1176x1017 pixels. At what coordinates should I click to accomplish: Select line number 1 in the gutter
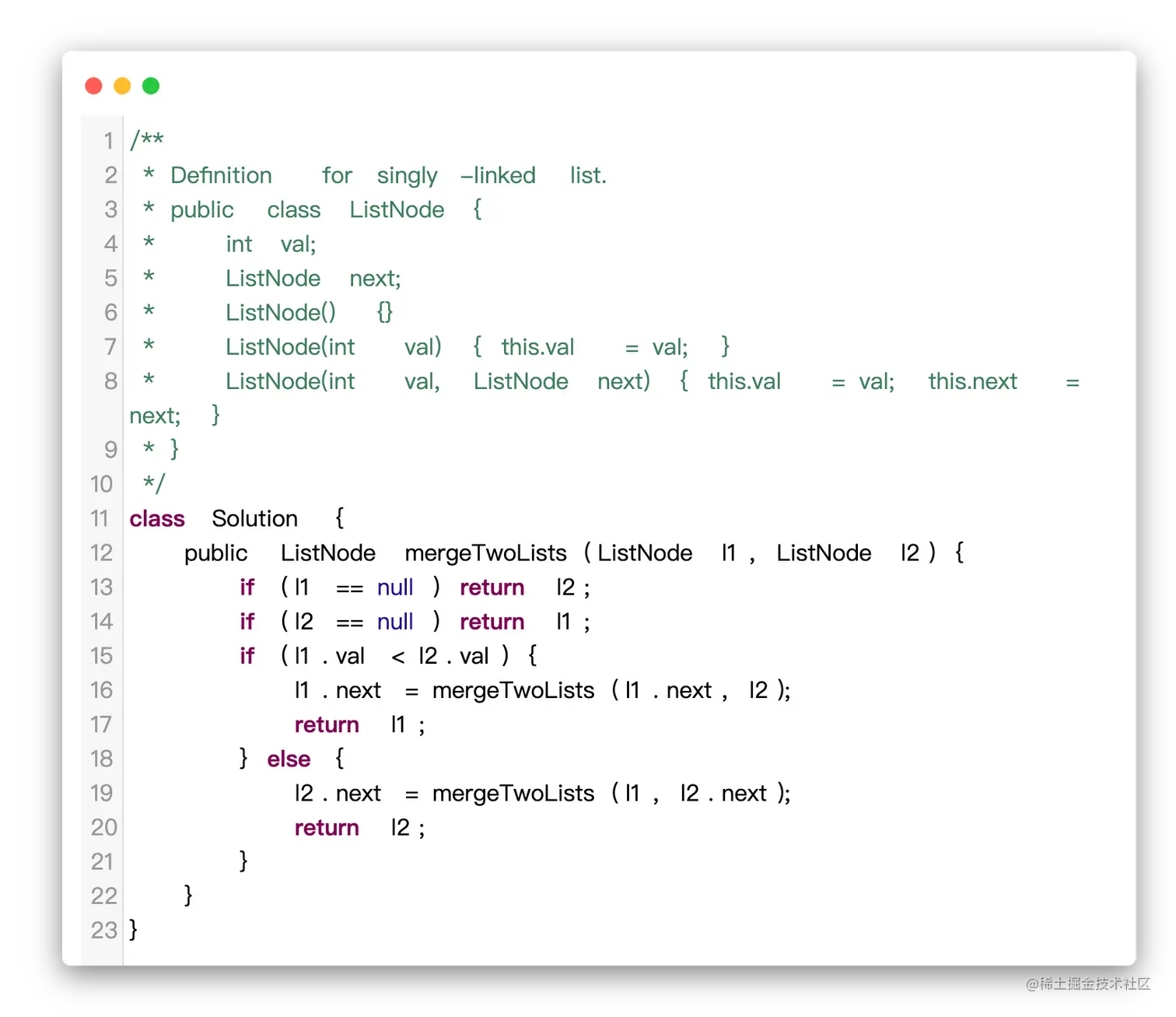tap(108, 141)
